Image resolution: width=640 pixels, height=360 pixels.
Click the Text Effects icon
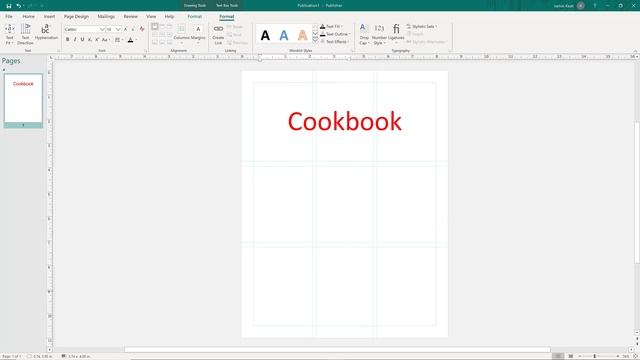[x=322, y=42]
